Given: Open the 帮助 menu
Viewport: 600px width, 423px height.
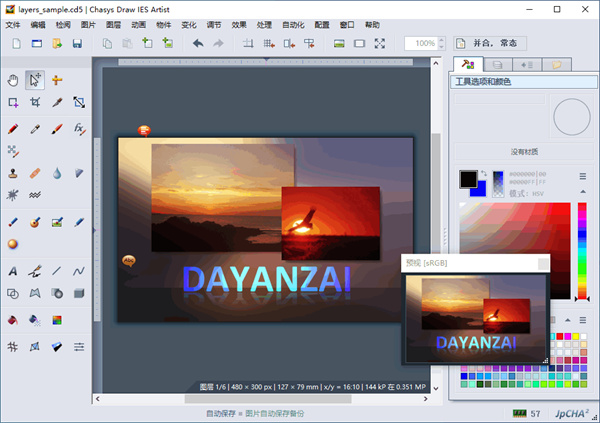Looking at the screenshot, I should click(x=372, y=25).
